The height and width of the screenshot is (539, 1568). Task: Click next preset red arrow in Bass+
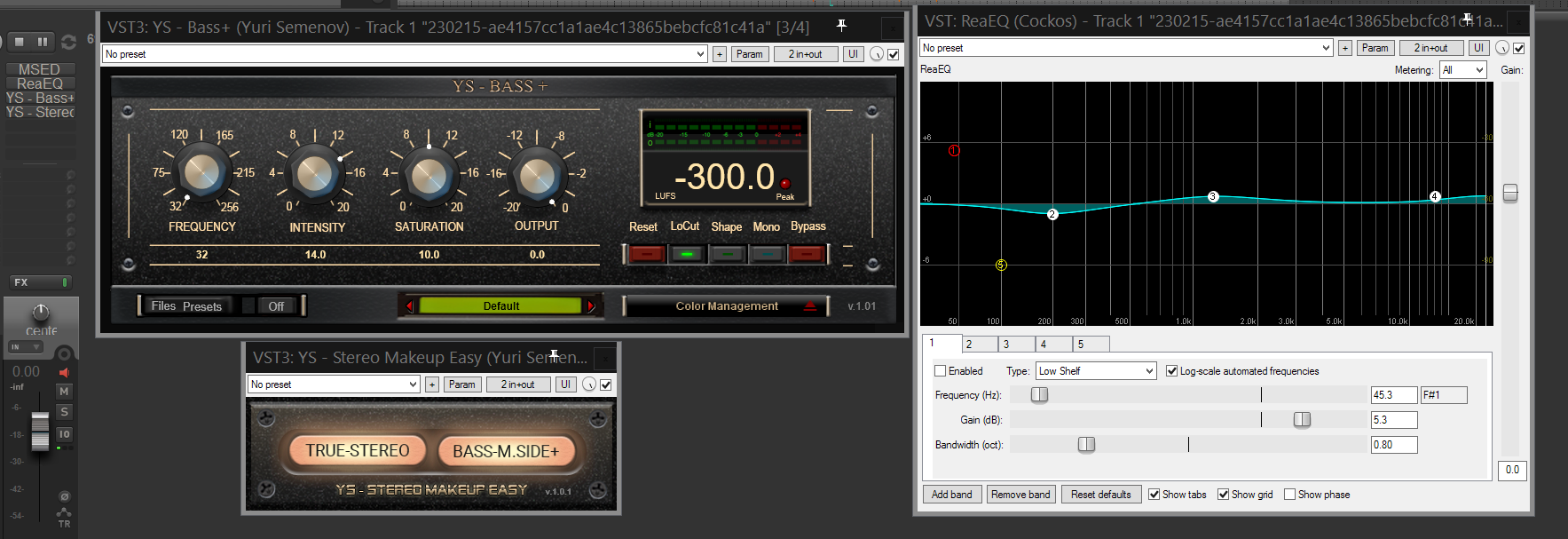[x=592, y=306]
